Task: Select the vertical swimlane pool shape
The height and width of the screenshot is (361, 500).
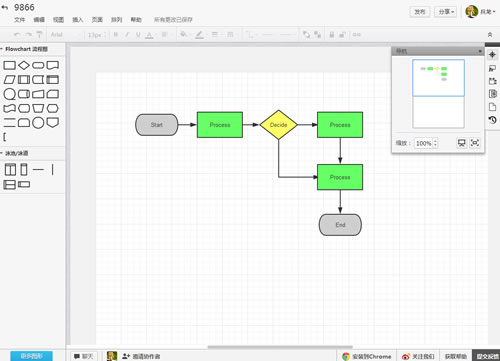Action: 10,170
